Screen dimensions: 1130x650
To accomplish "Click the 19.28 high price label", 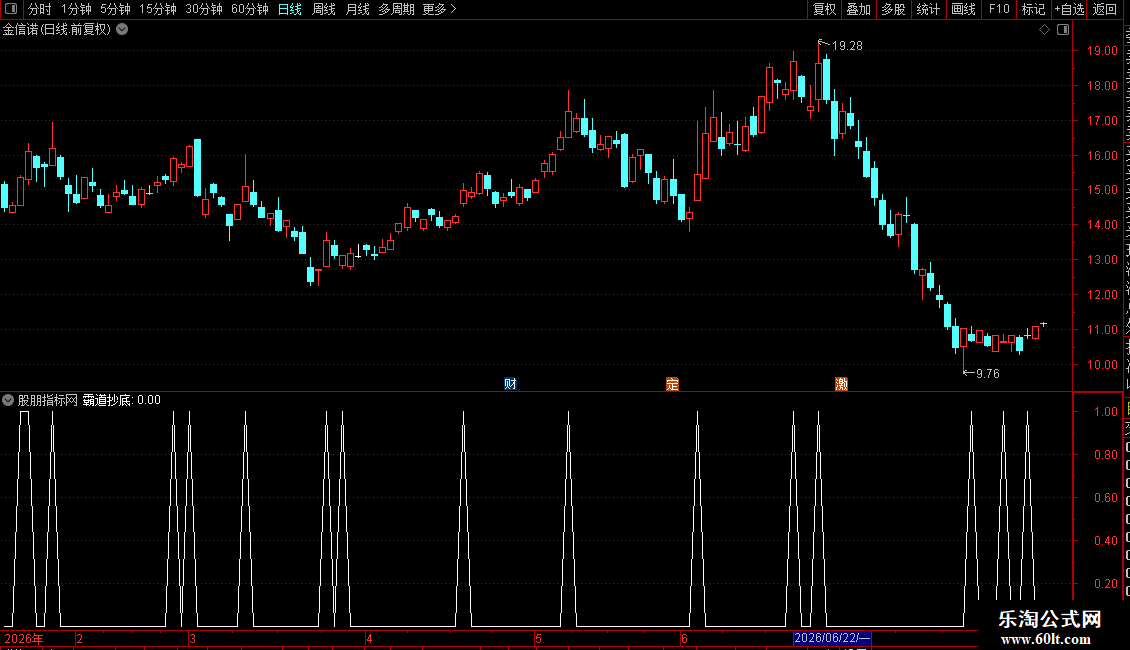I will [847, 46].
